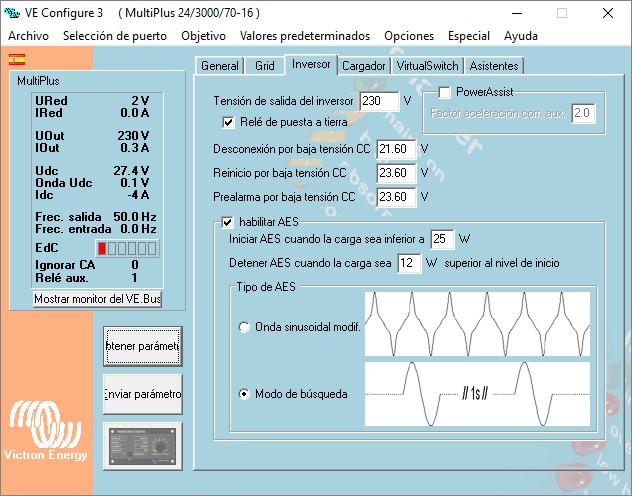Click the Victron Energy logo
Screen dimensions: 632x496
46,430
